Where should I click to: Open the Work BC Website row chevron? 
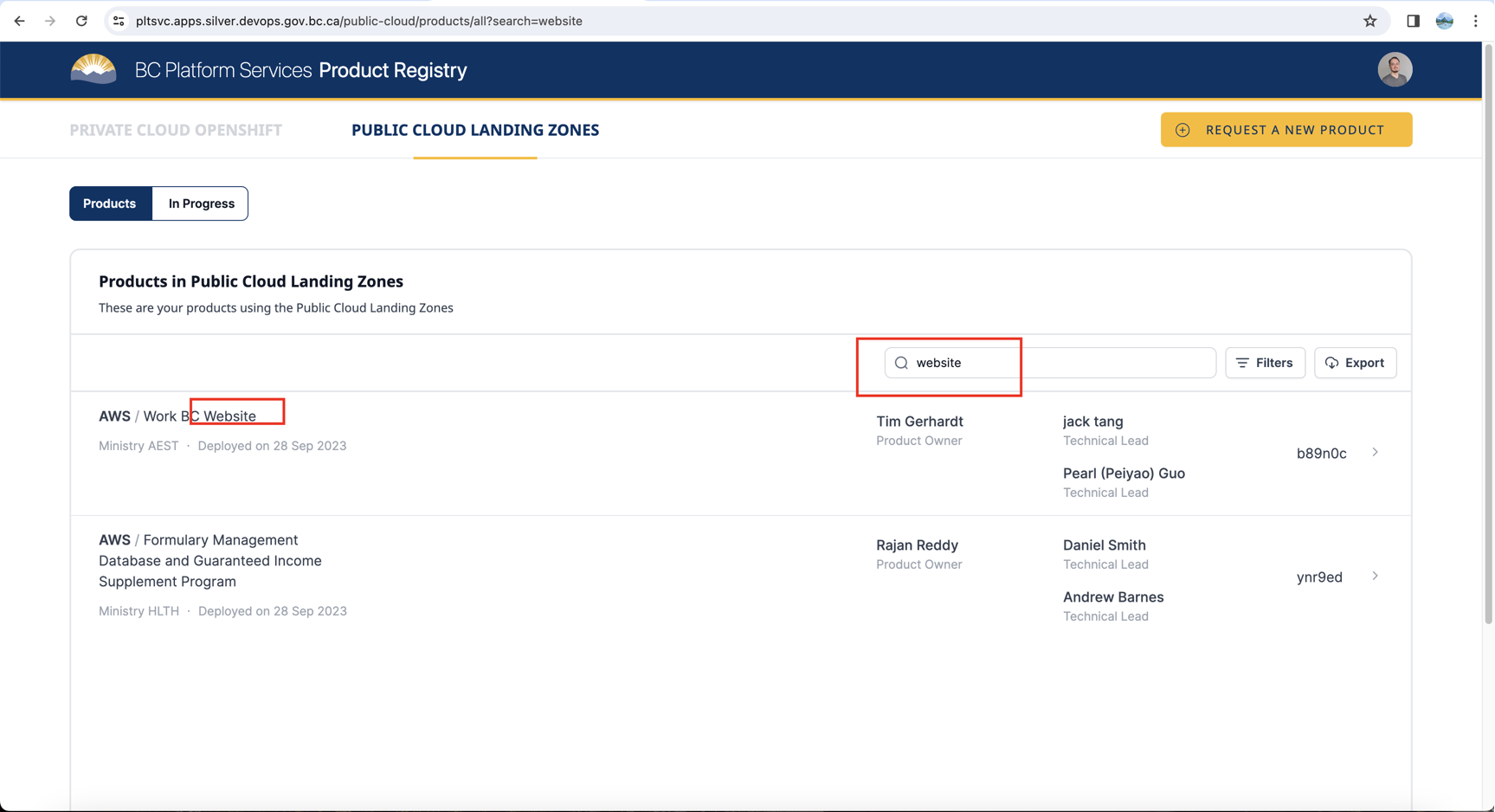(x=1375, y=453)
